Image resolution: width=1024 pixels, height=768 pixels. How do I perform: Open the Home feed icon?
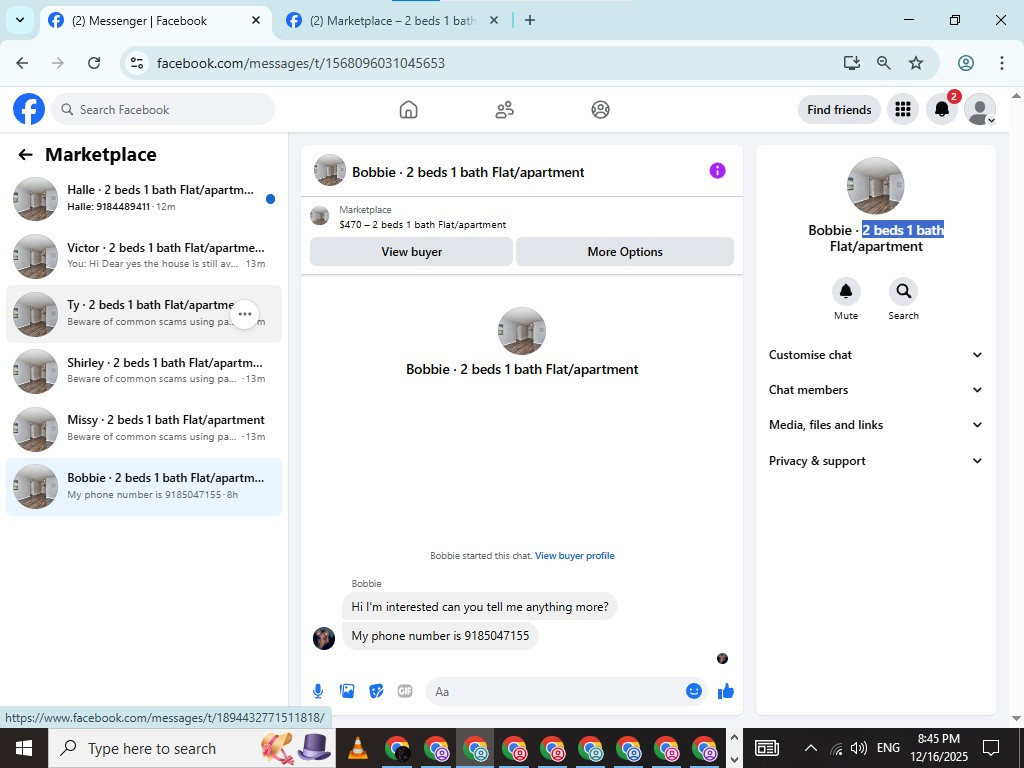pyautogui.click(x=408, y=110)
